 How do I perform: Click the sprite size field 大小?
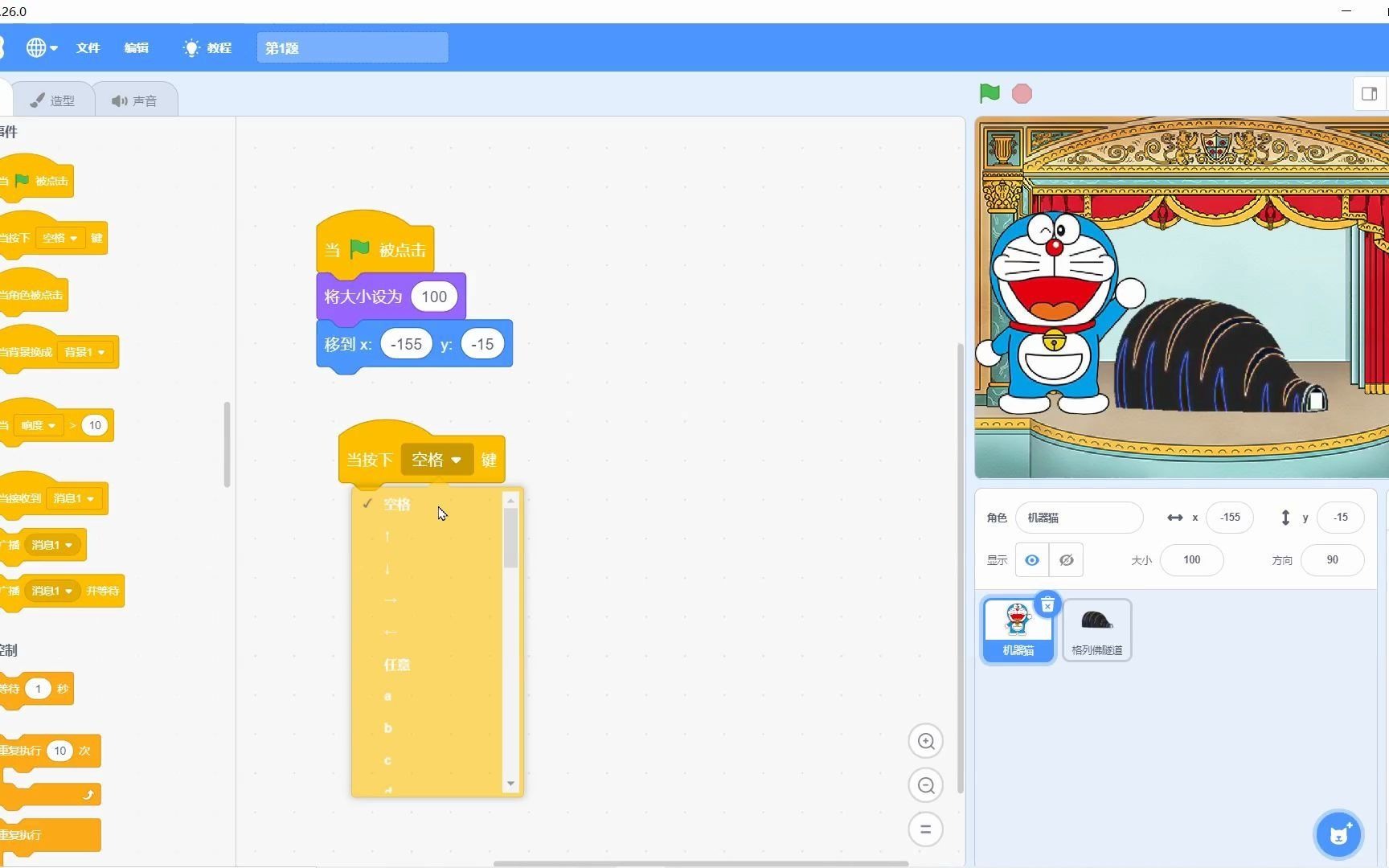[1191, 559]
